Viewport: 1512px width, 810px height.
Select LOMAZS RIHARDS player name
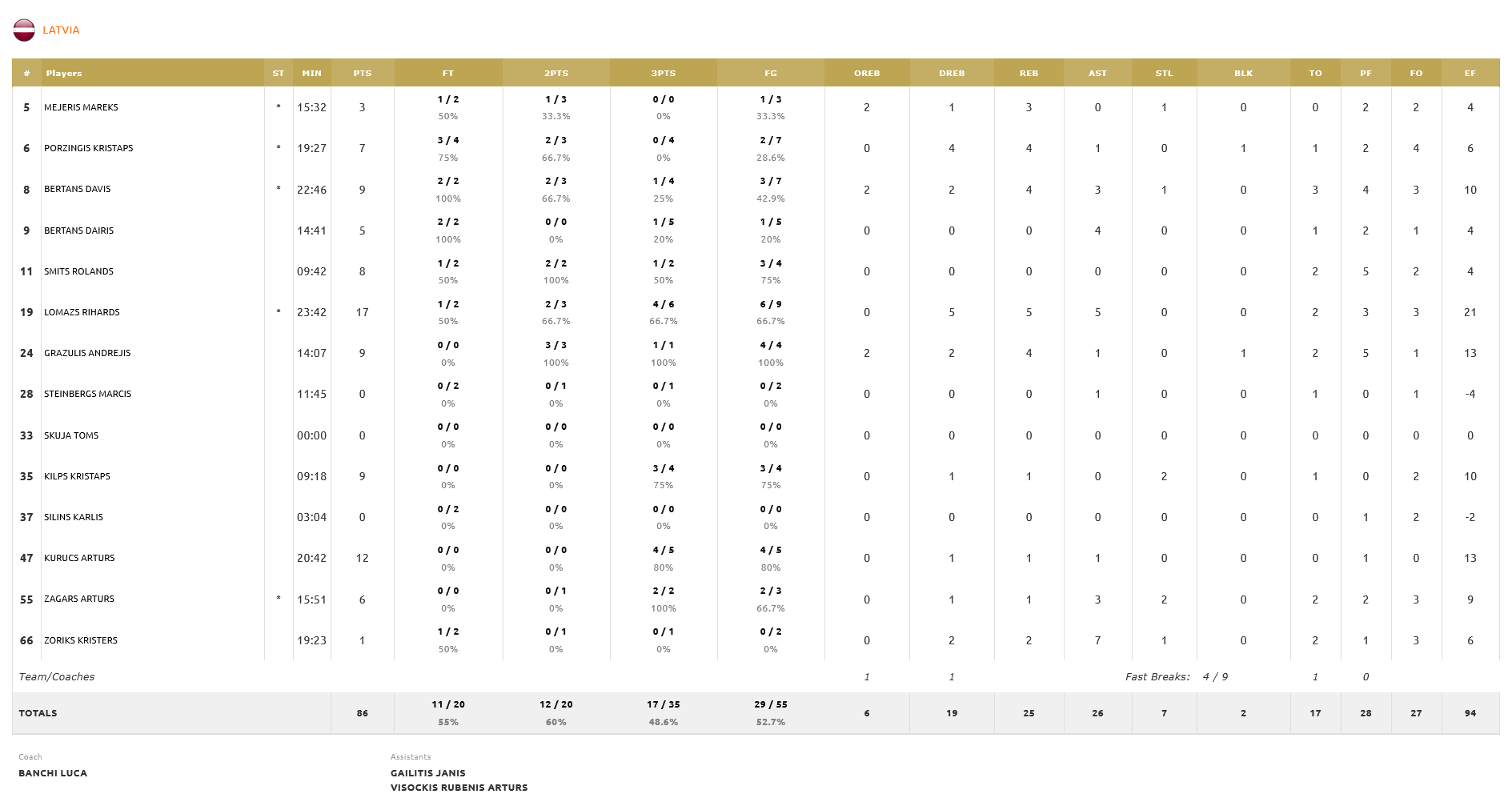click(x=82, y=312)
